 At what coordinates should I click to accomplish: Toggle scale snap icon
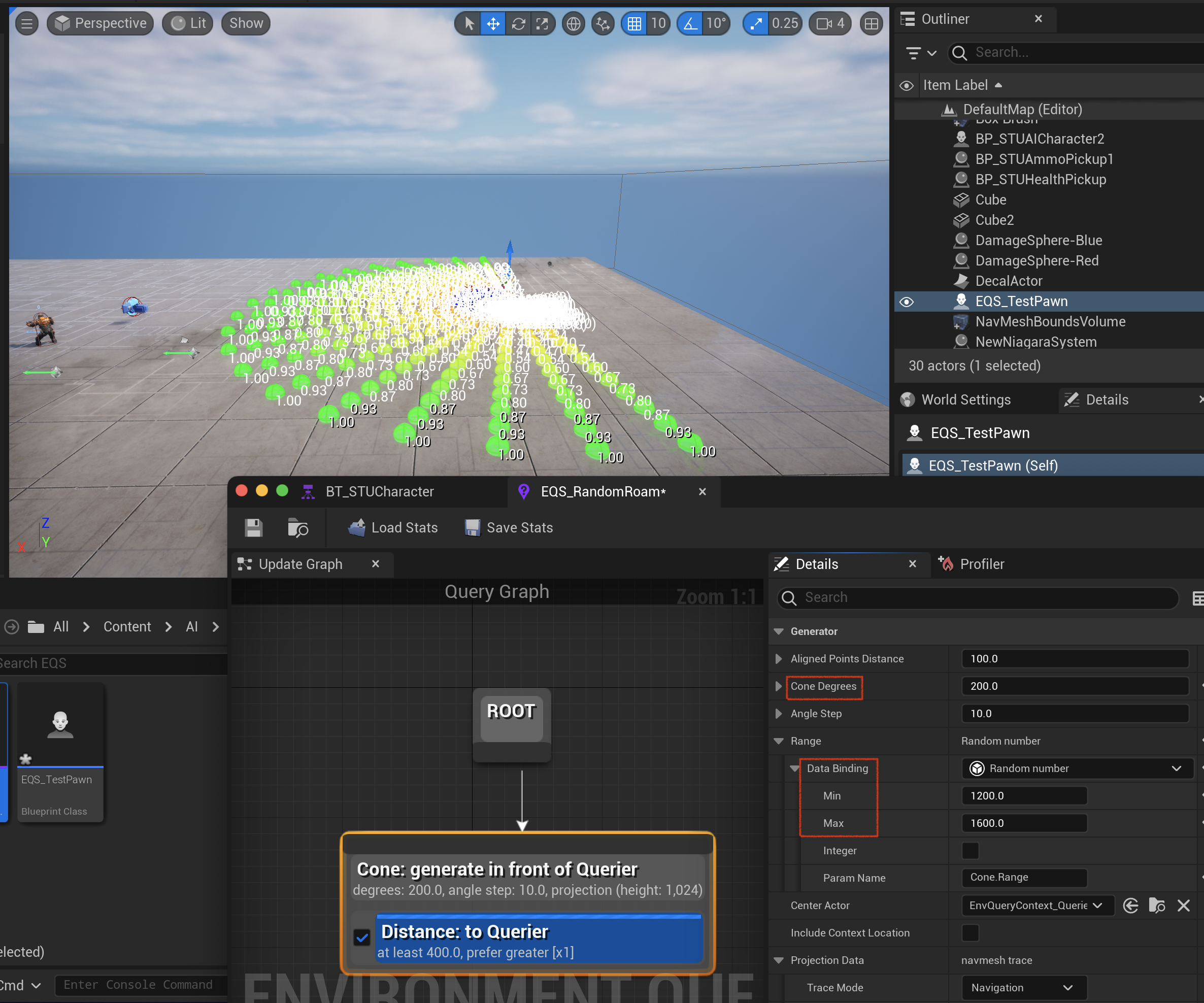pos(756,23)
